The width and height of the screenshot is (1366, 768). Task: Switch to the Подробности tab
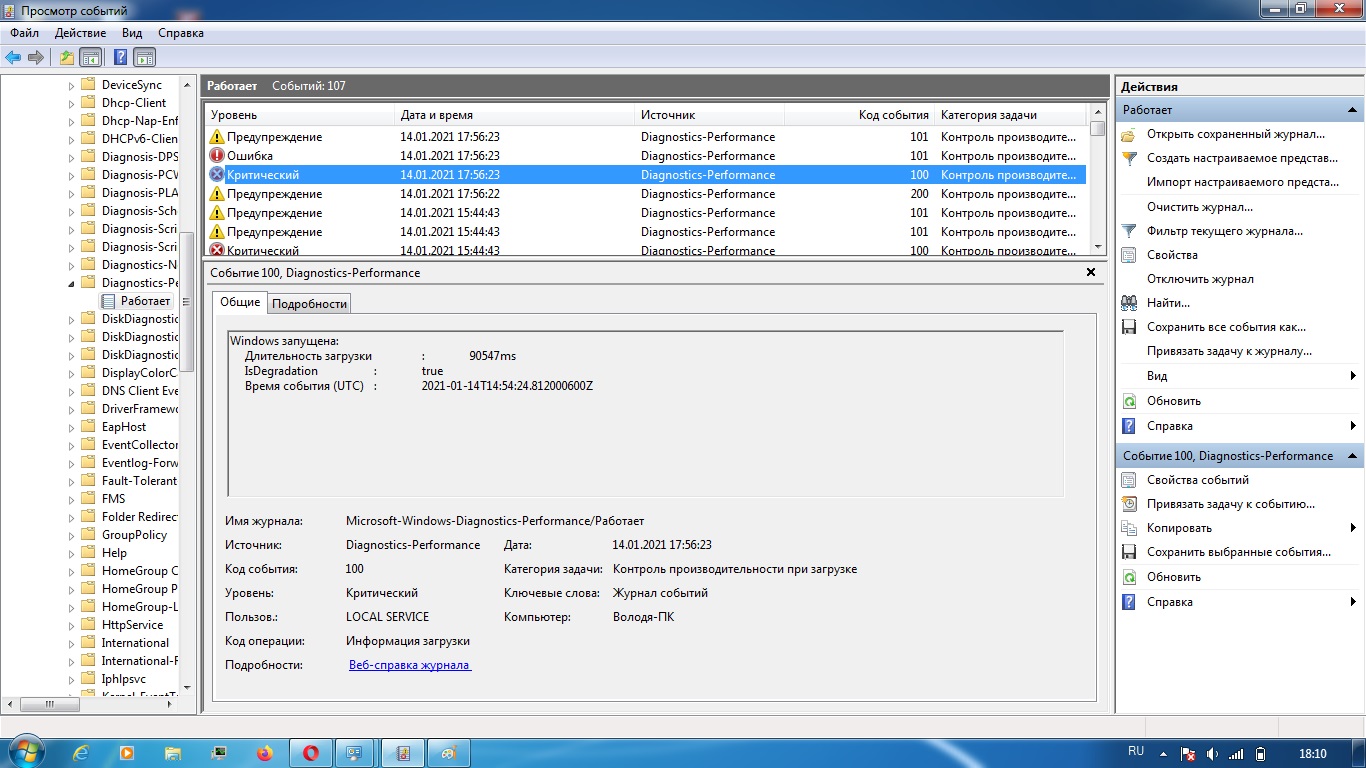point(310,303)
